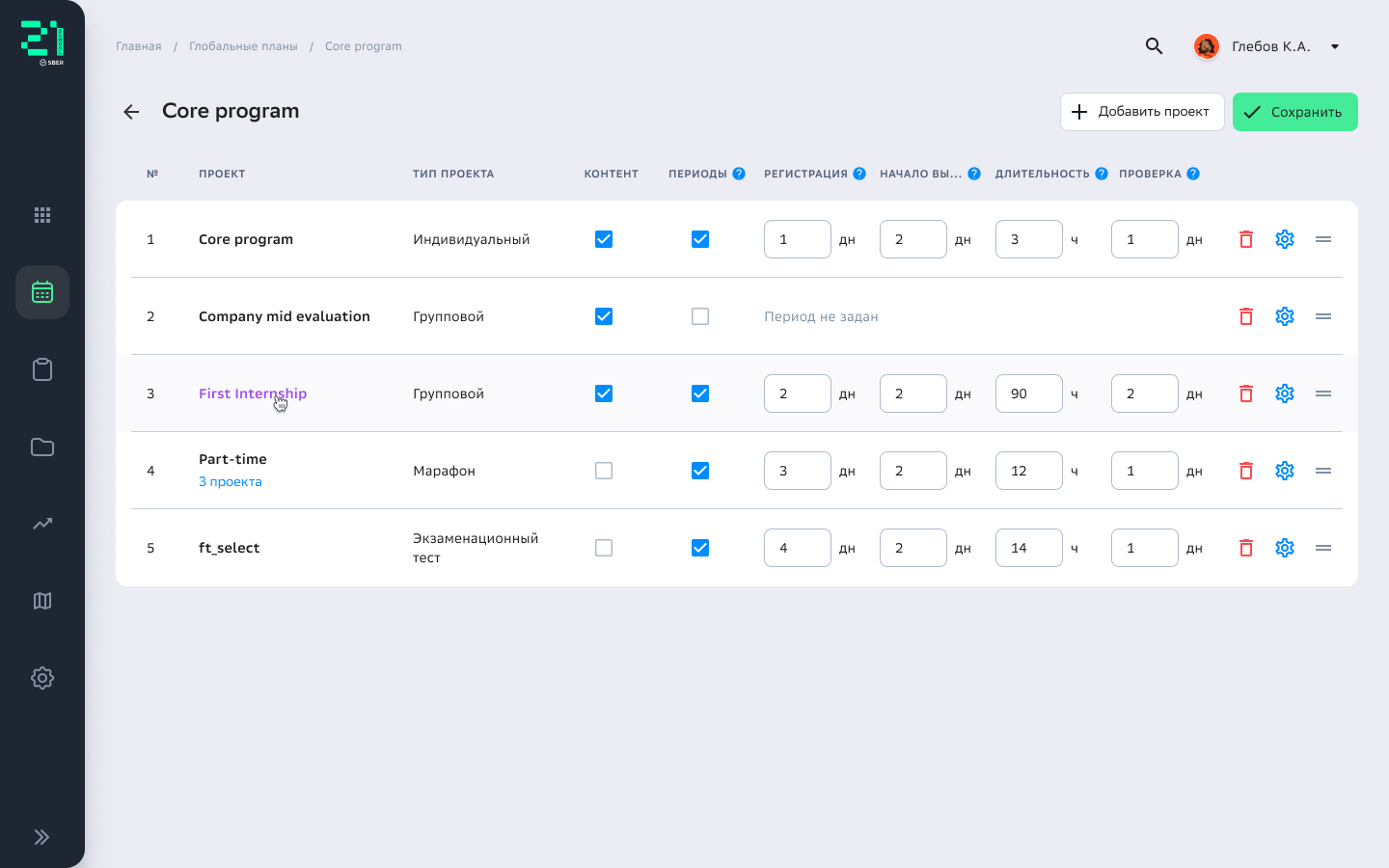1389x868 pixels.
Task: Open the apps grid icon in sidebar
Action: click(42, 215)
